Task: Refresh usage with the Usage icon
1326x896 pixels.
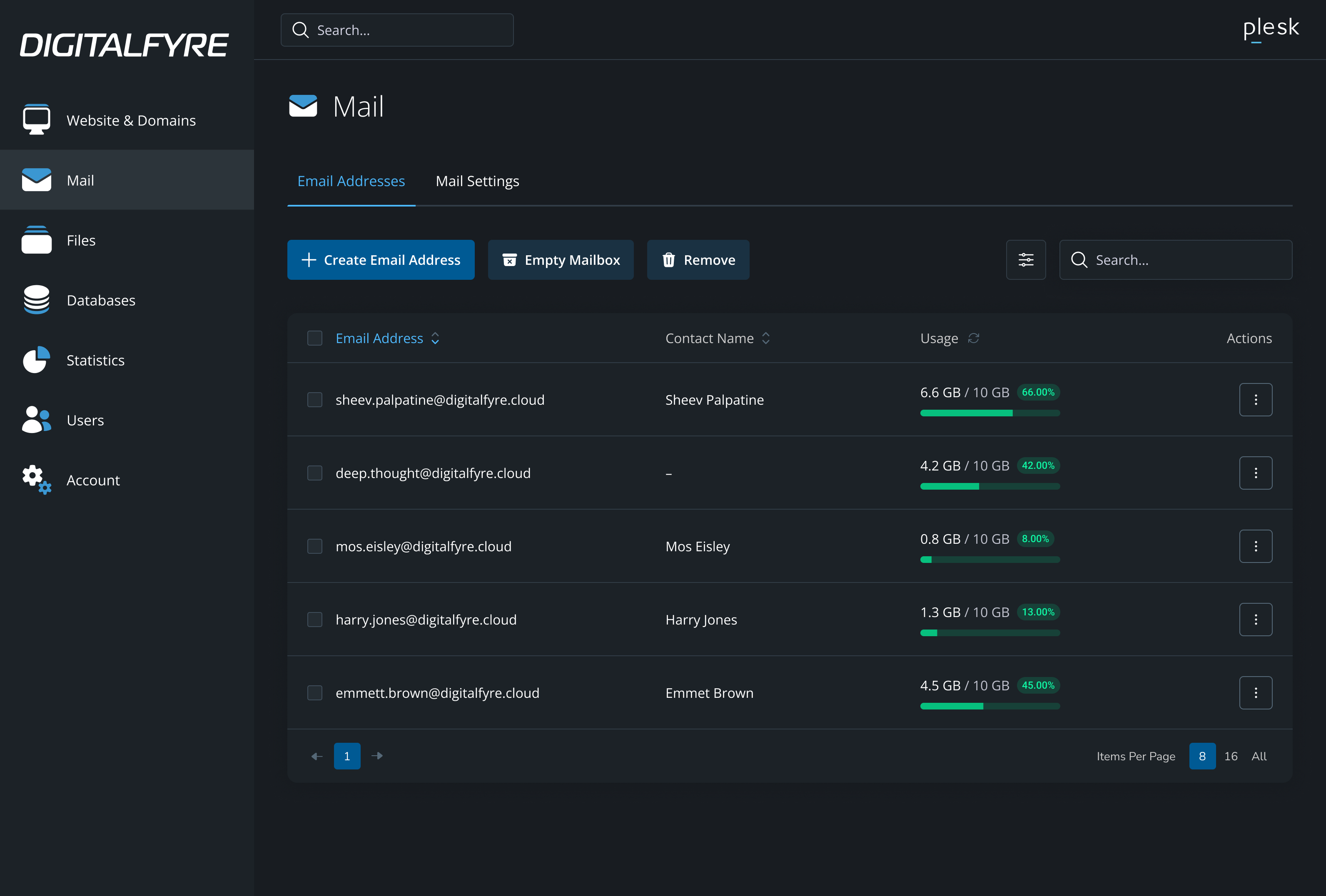Action: (973, 338)
